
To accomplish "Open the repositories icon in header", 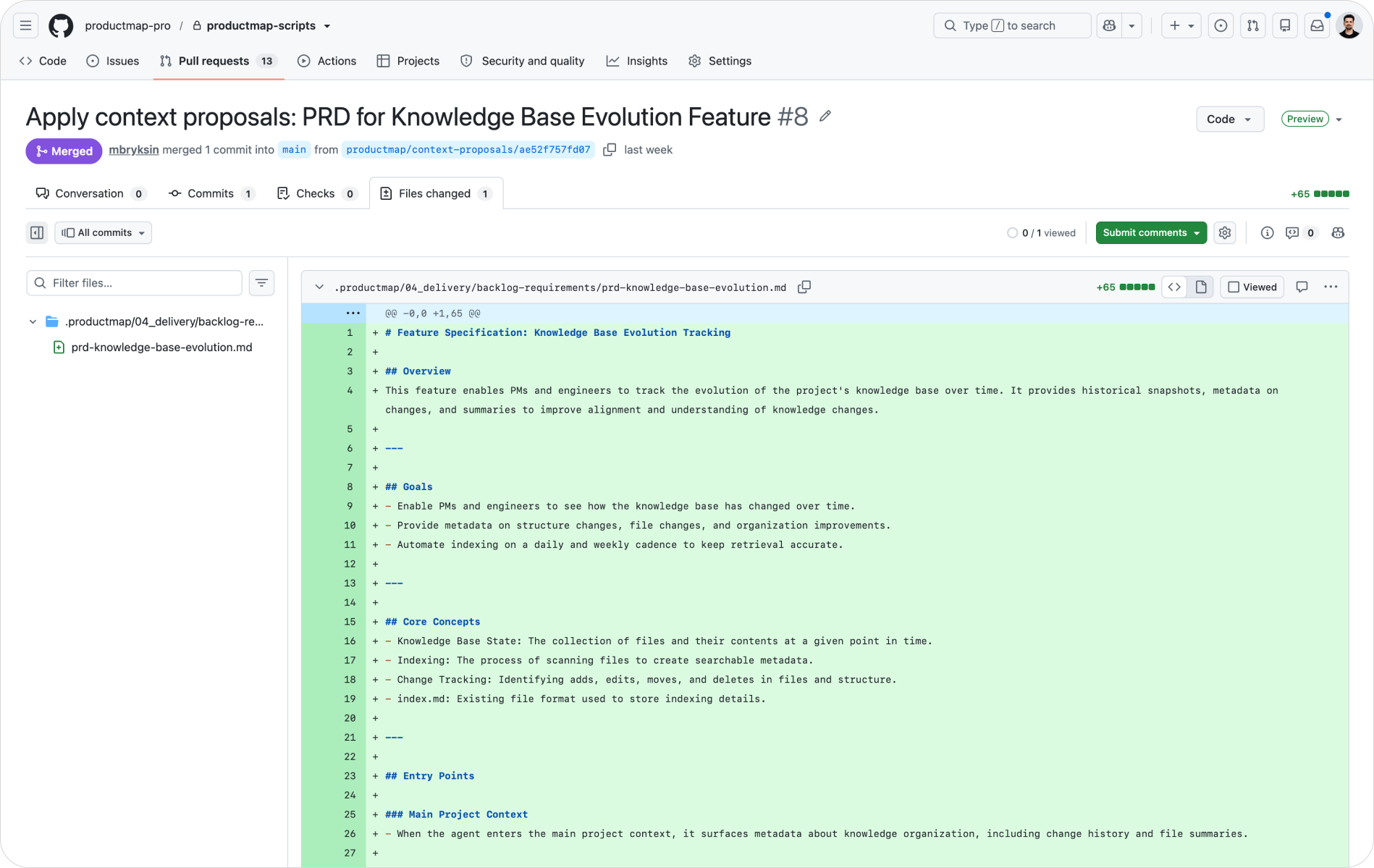I will click(x=1285, y=25).
